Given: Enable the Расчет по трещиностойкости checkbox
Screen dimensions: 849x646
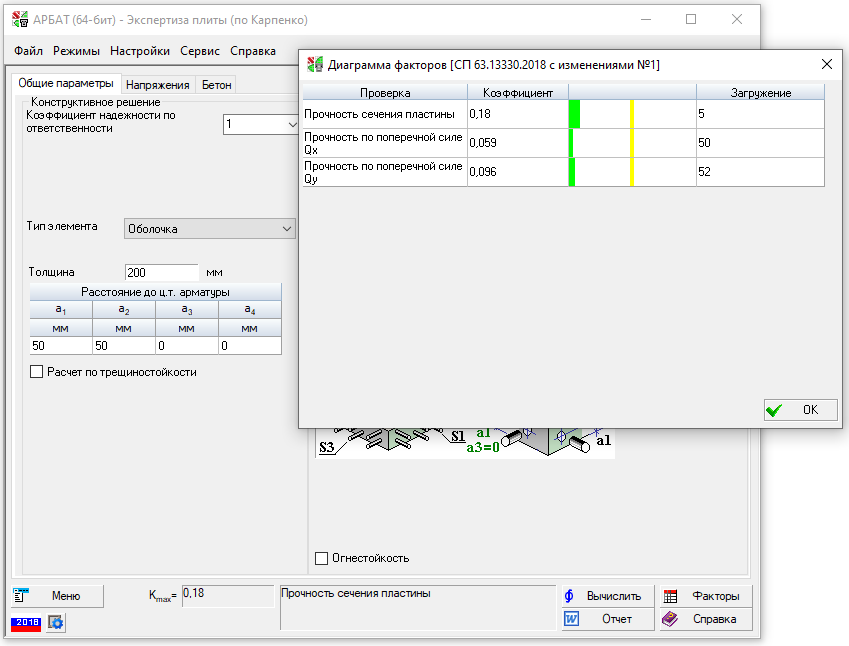Looking at the screenshot, I should click(x=37, y=372).
